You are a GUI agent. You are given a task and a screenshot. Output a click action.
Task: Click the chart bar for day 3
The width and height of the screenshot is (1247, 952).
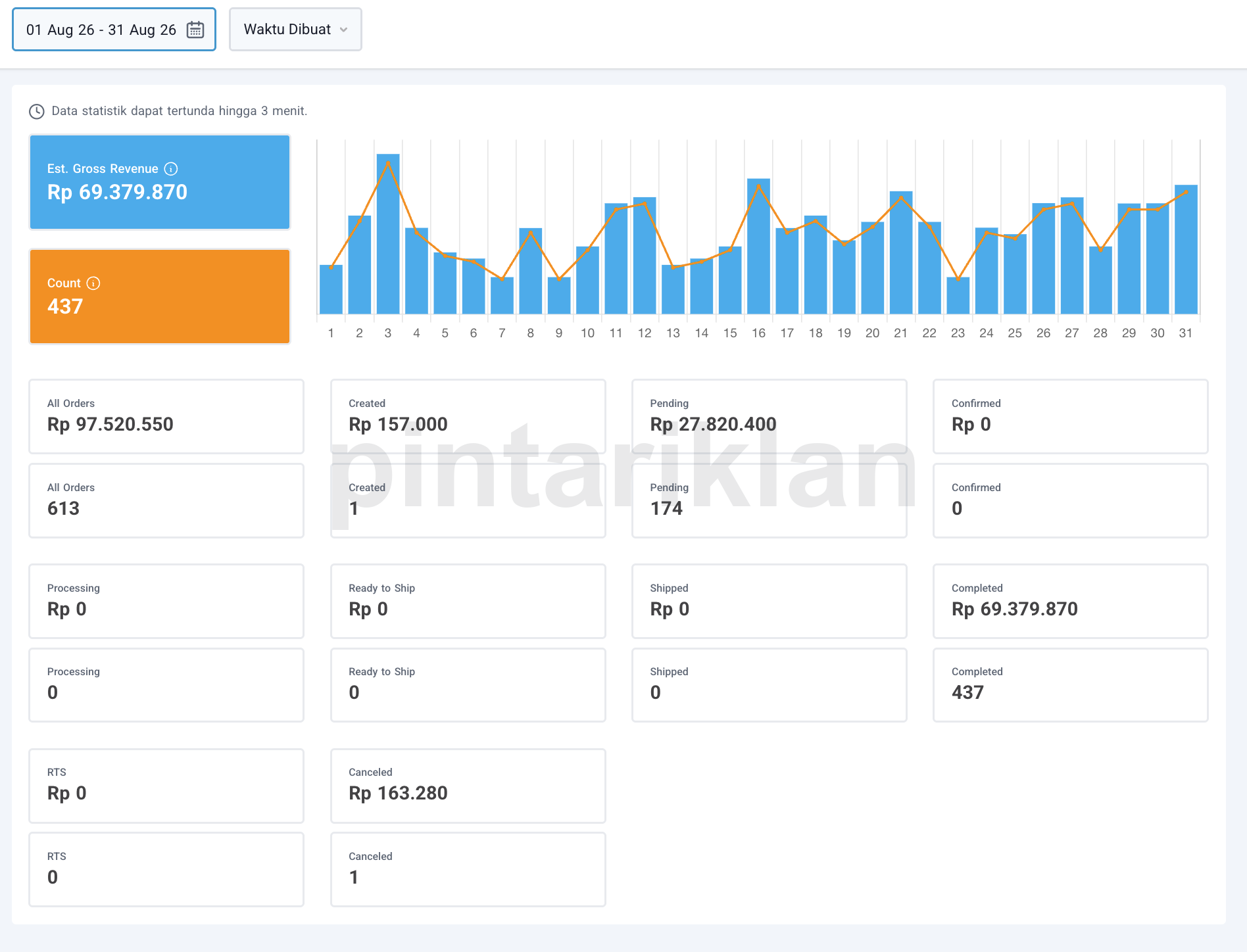pyautogui.click(x=388, y=234)
